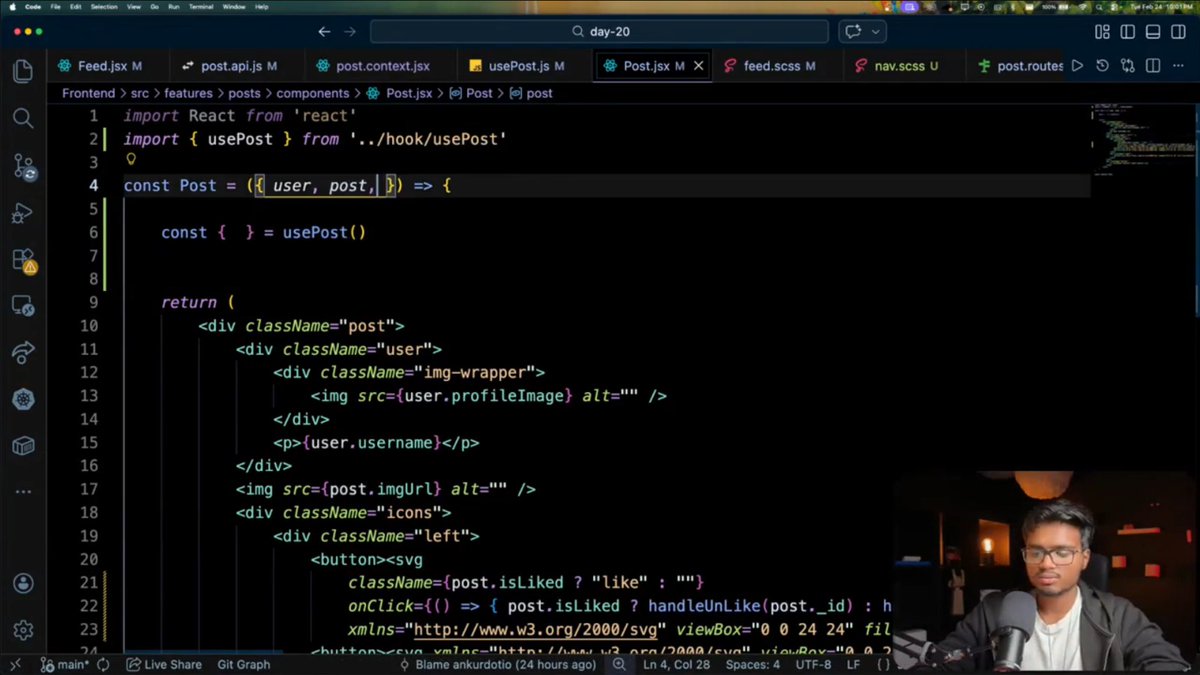
Task: Go back with the left arrow
Action: click(324, 32)
